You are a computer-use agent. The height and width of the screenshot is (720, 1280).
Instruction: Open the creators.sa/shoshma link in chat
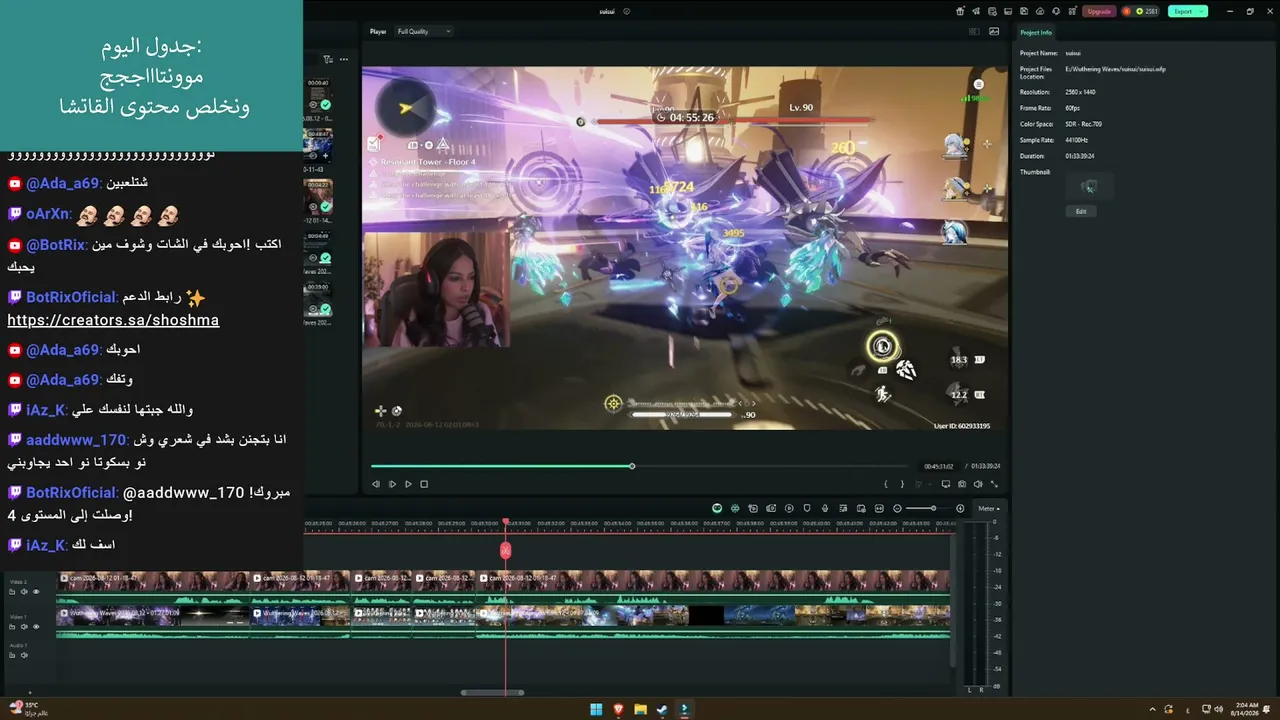[113, 320]
